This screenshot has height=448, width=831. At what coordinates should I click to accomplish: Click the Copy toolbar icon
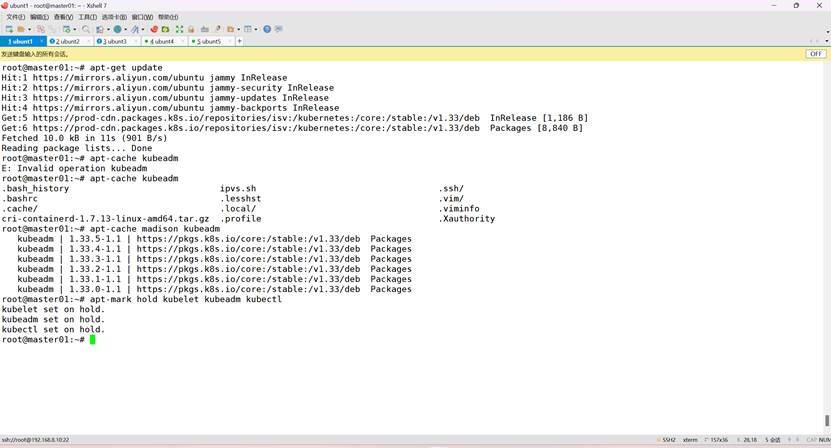[40, 29]
